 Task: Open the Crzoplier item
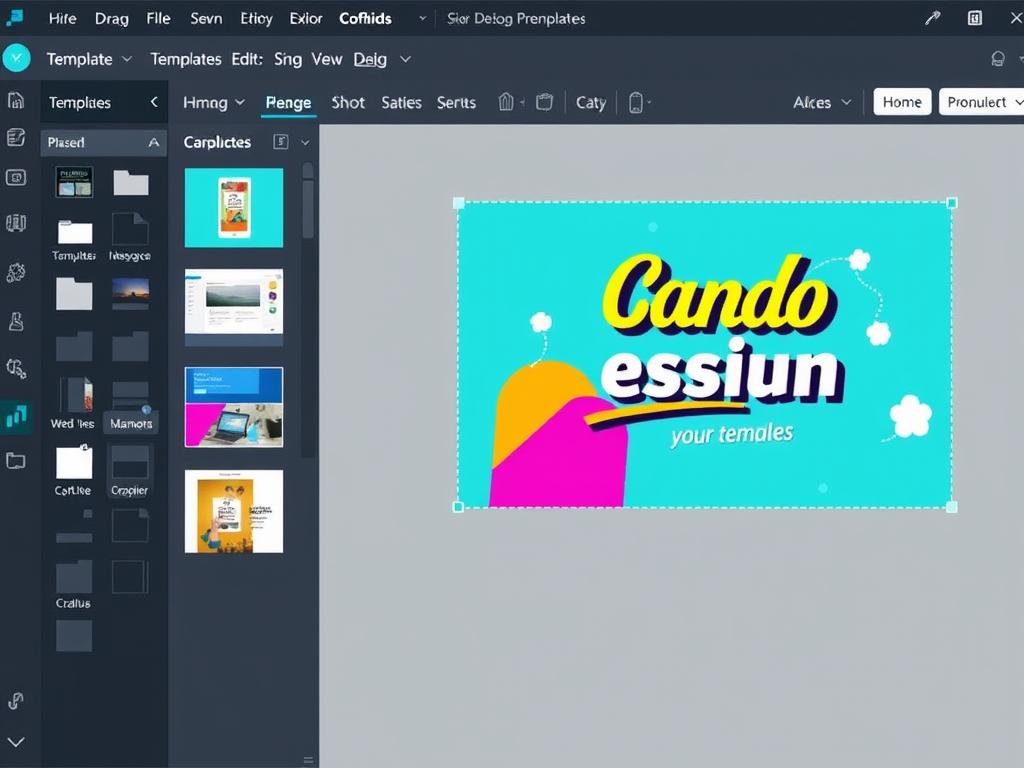[x=129, y=471]
